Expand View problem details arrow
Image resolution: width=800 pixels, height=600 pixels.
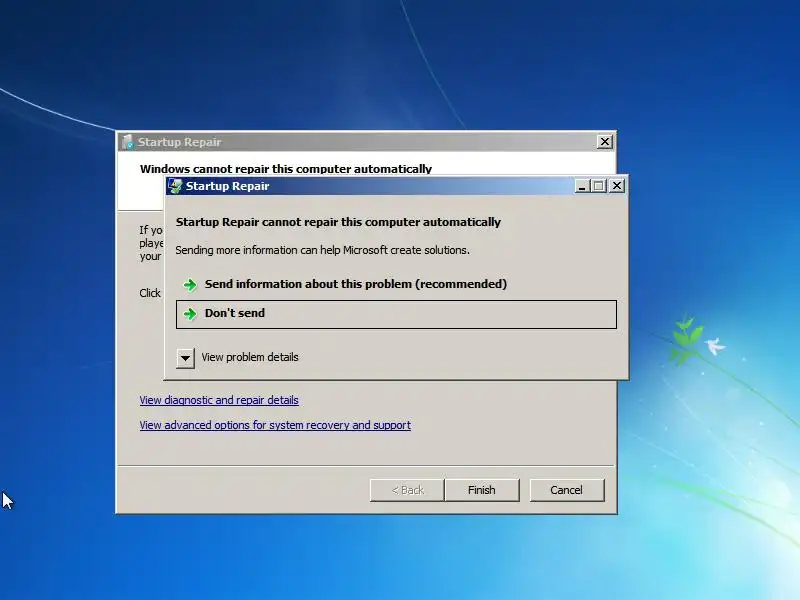click(x=185, y=358)
